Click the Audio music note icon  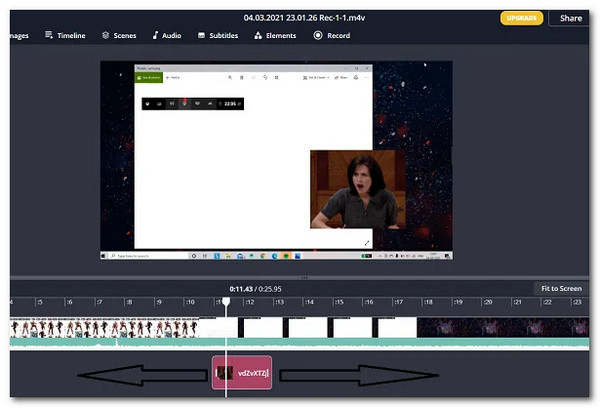(x=155, y=35)
